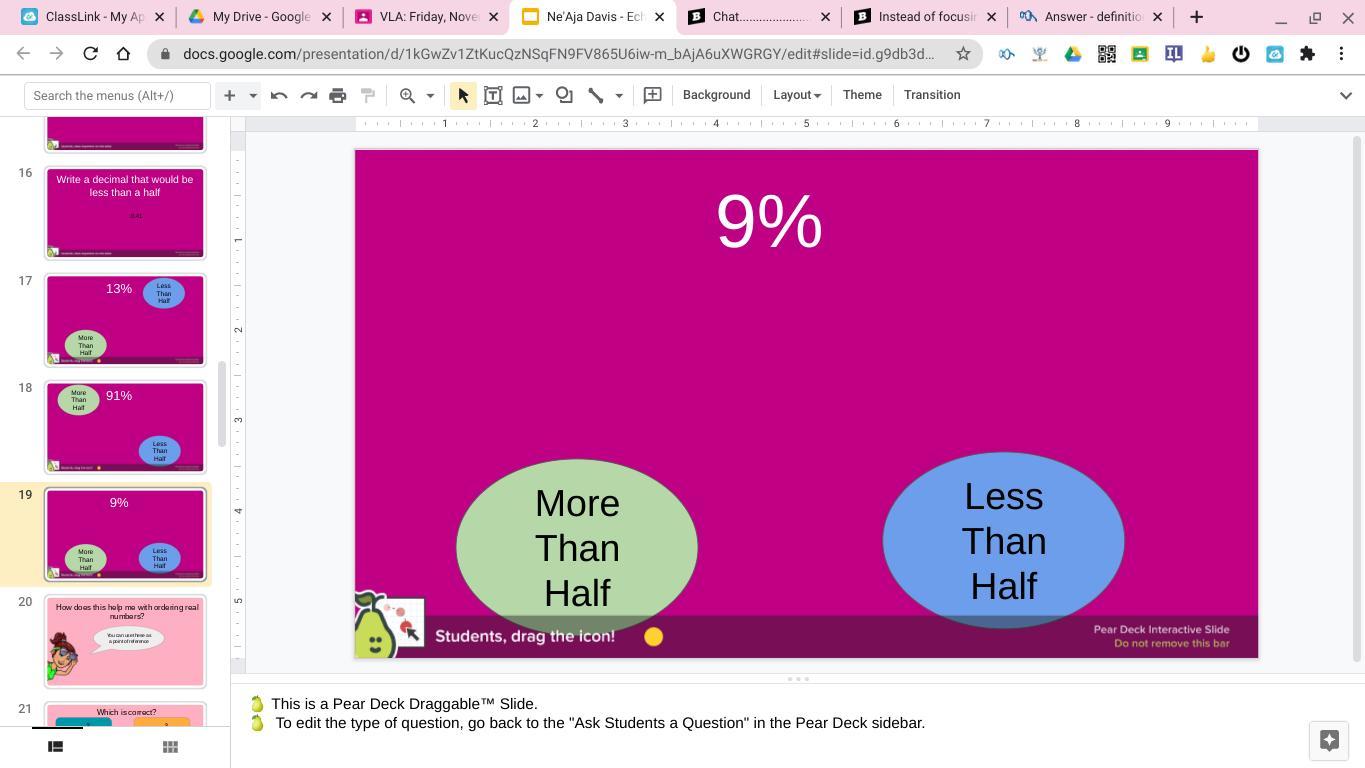Open the Transition panel

[x=932, y=95]
